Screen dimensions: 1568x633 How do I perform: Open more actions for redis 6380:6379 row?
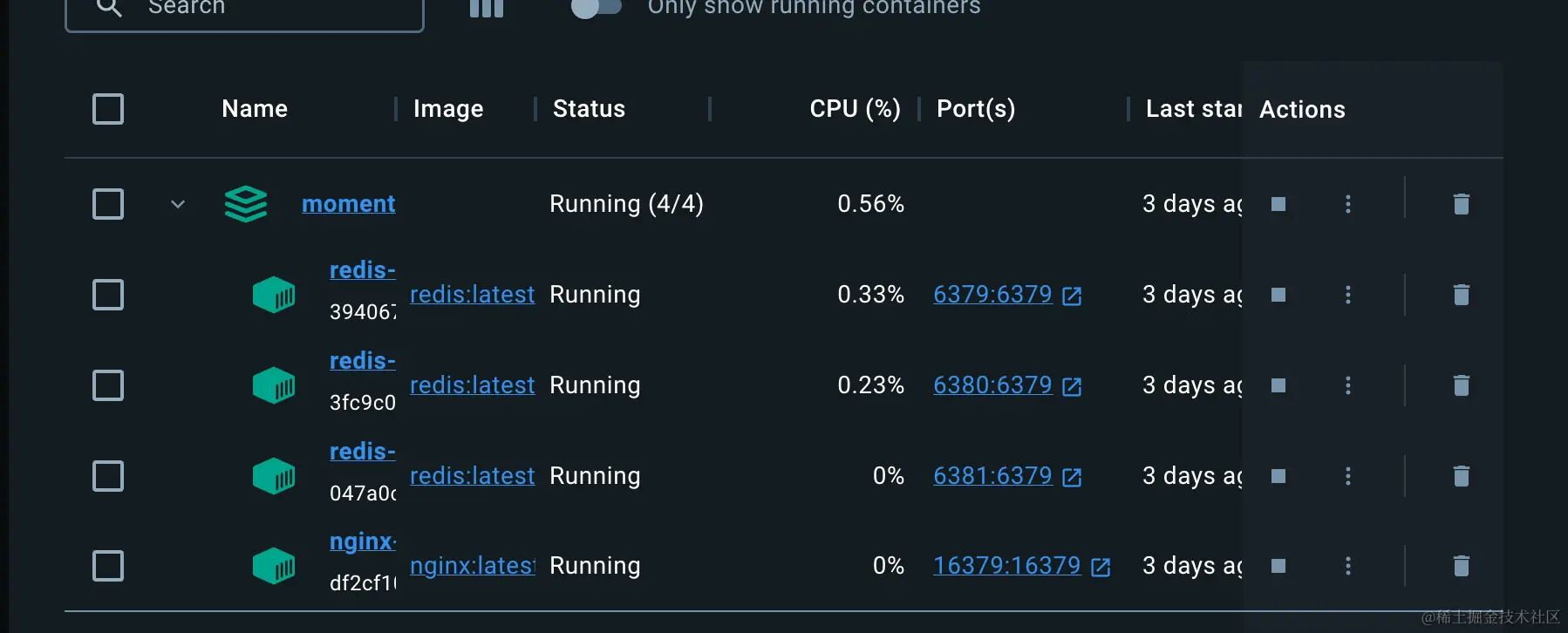pos(1348,385)
